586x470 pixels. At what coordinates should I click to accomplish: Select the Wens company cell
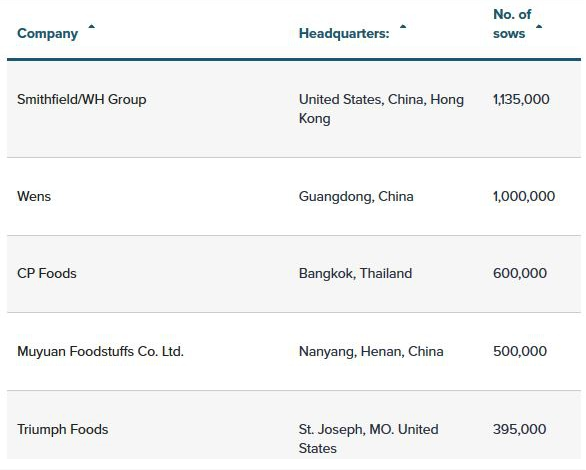point(34,197)
